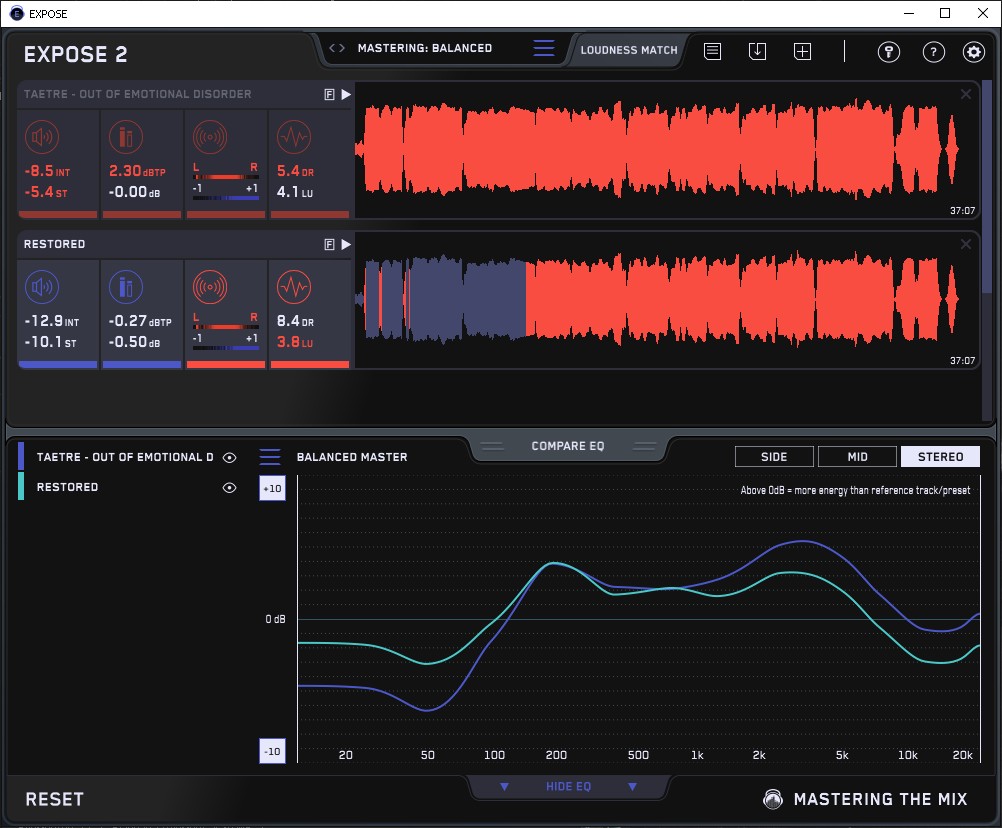
Task: Click the -10.1 ST loudness value
Action: [50, 342]
